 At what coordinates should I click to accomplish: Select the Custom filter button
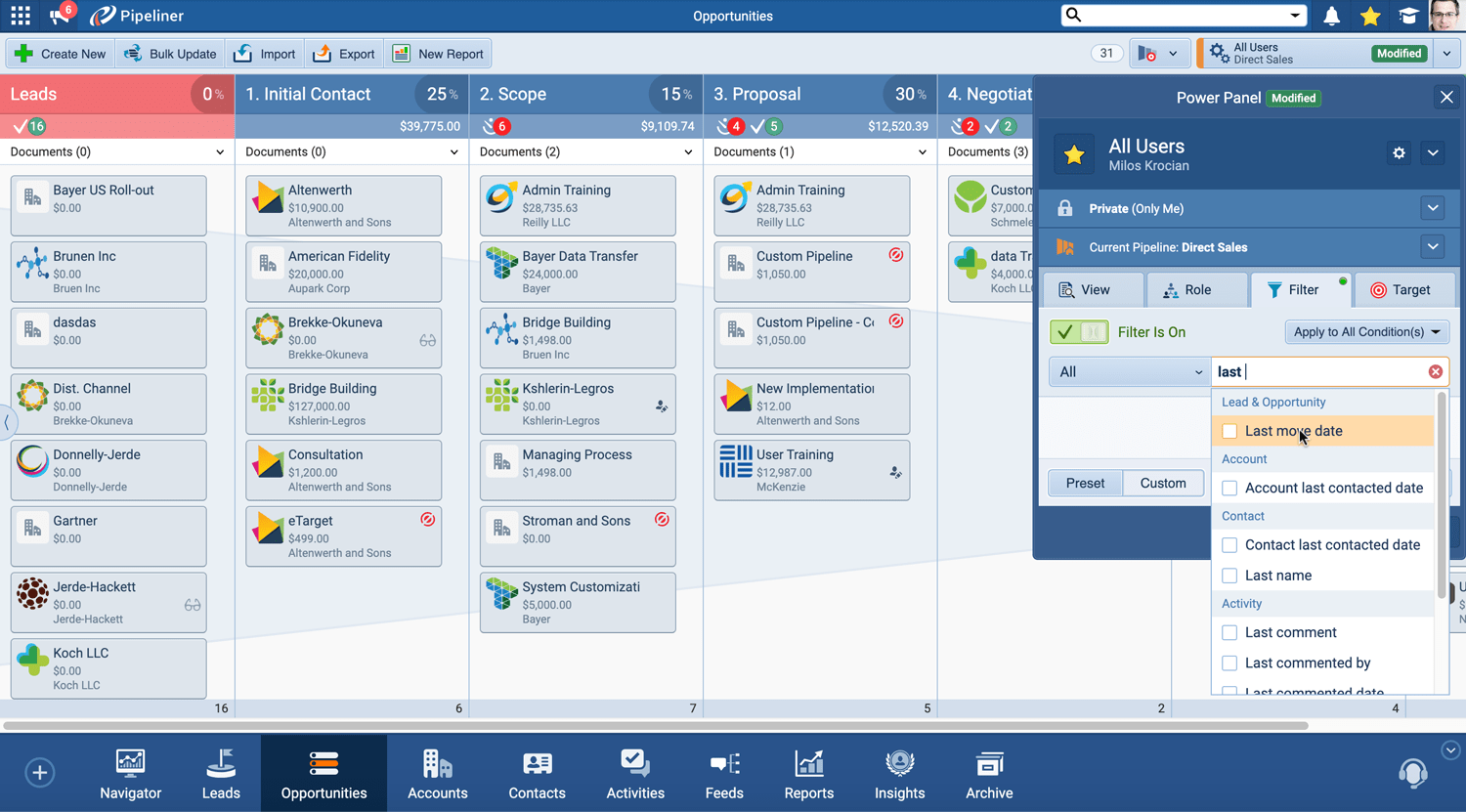(x=1163, y=484)
